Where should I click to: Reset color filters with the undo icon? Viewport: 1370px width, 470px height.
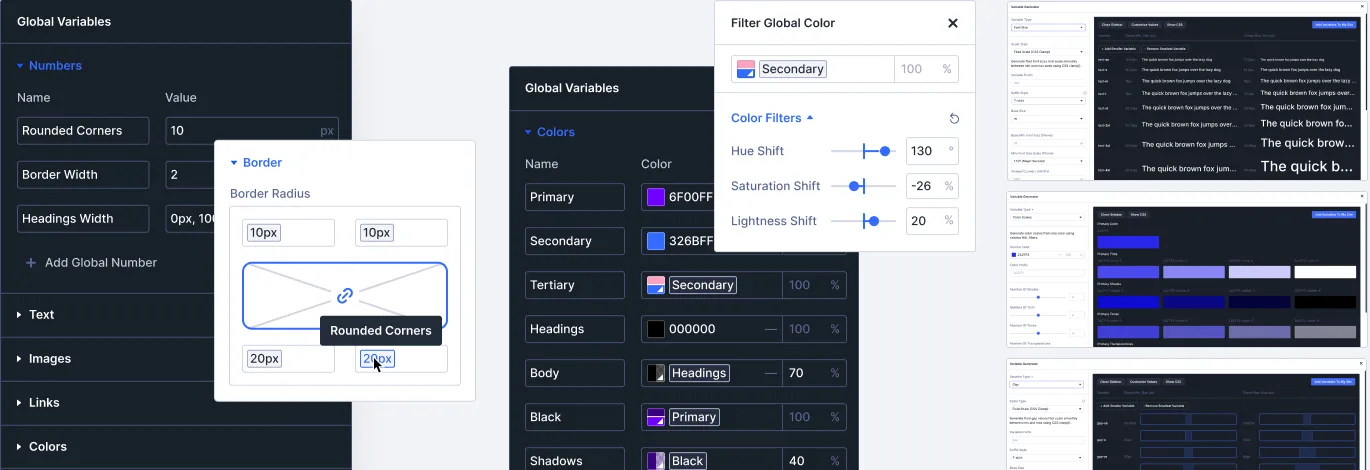click(x=954, y=118)
